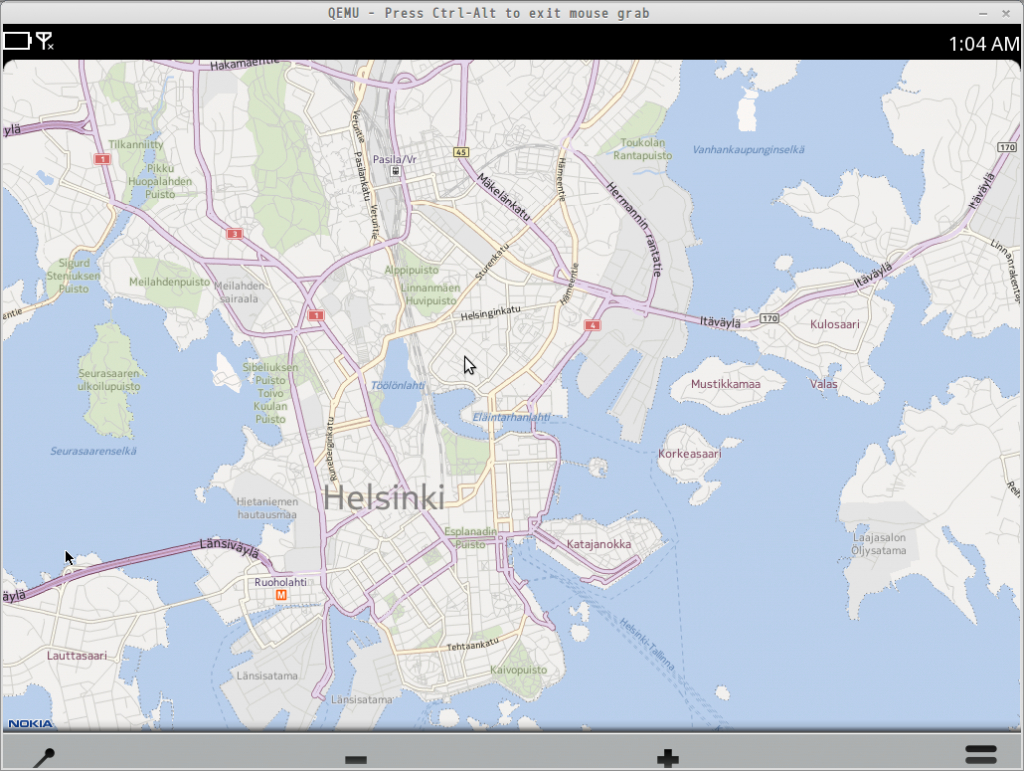Click route 4 road shield
1024x771 pixels.
[x=592, y=325]
